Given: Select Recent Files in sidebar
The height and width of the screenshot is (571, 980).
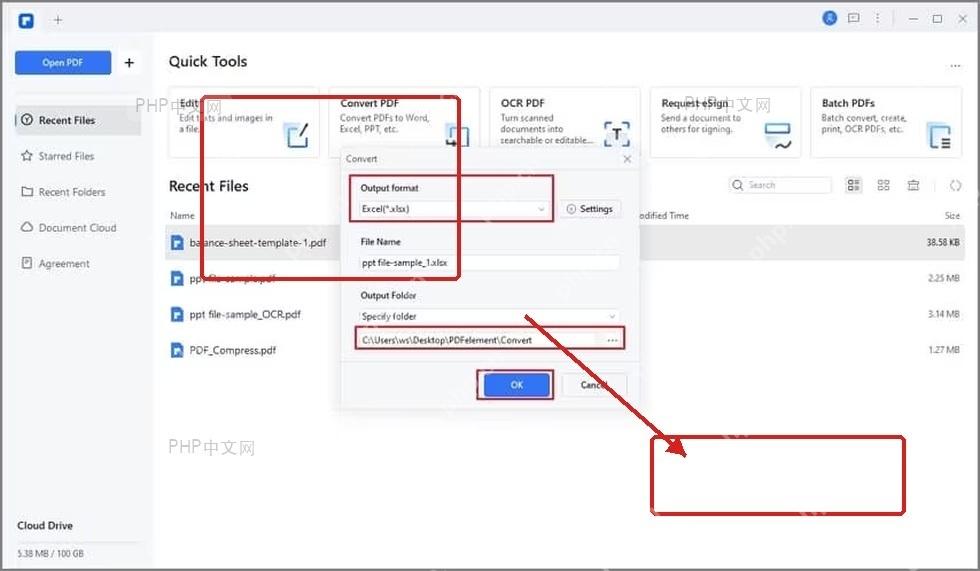Looking at the screenshot, I should [x=78, y=120].
